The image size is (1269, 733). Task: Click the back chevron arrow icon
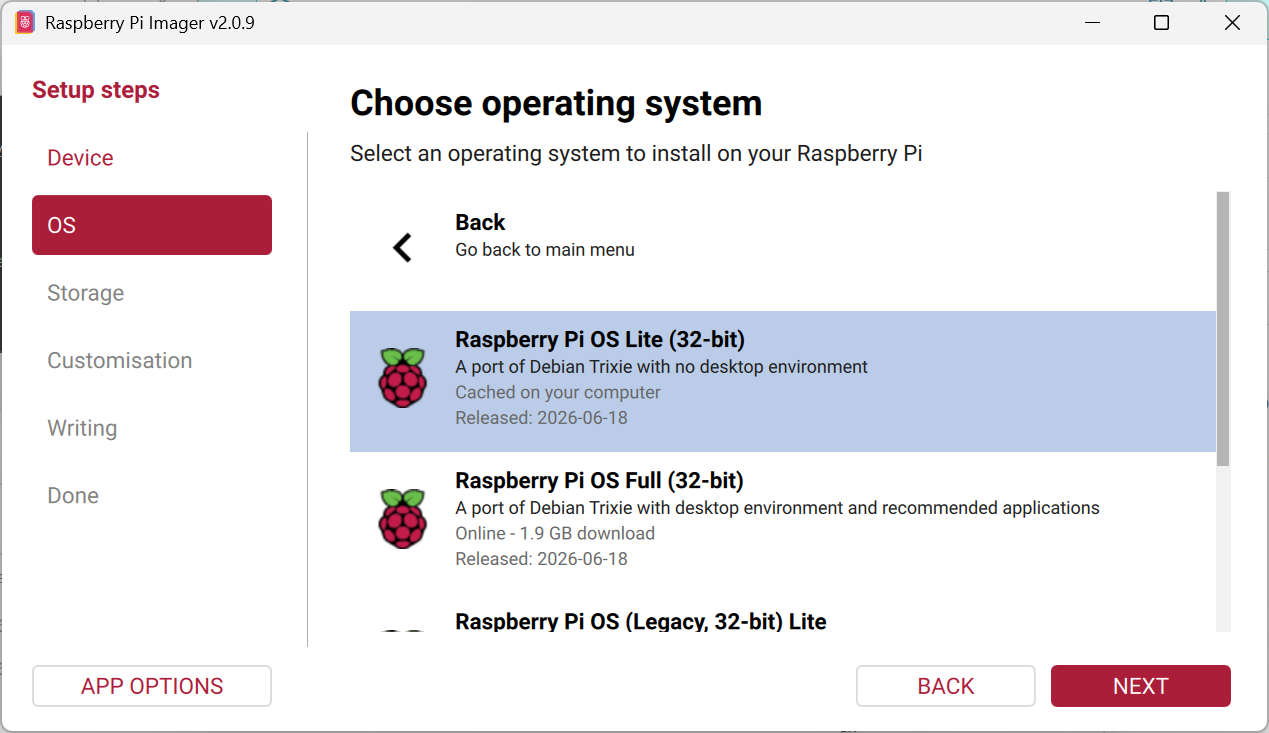[402, 247]
